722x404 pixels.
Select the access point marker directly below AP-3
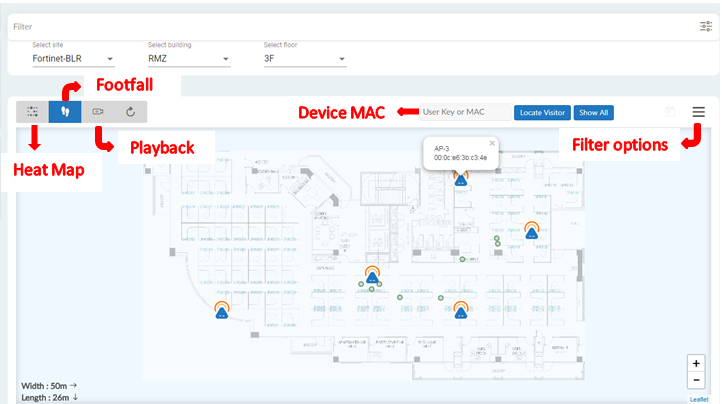[x=461, y=310]
